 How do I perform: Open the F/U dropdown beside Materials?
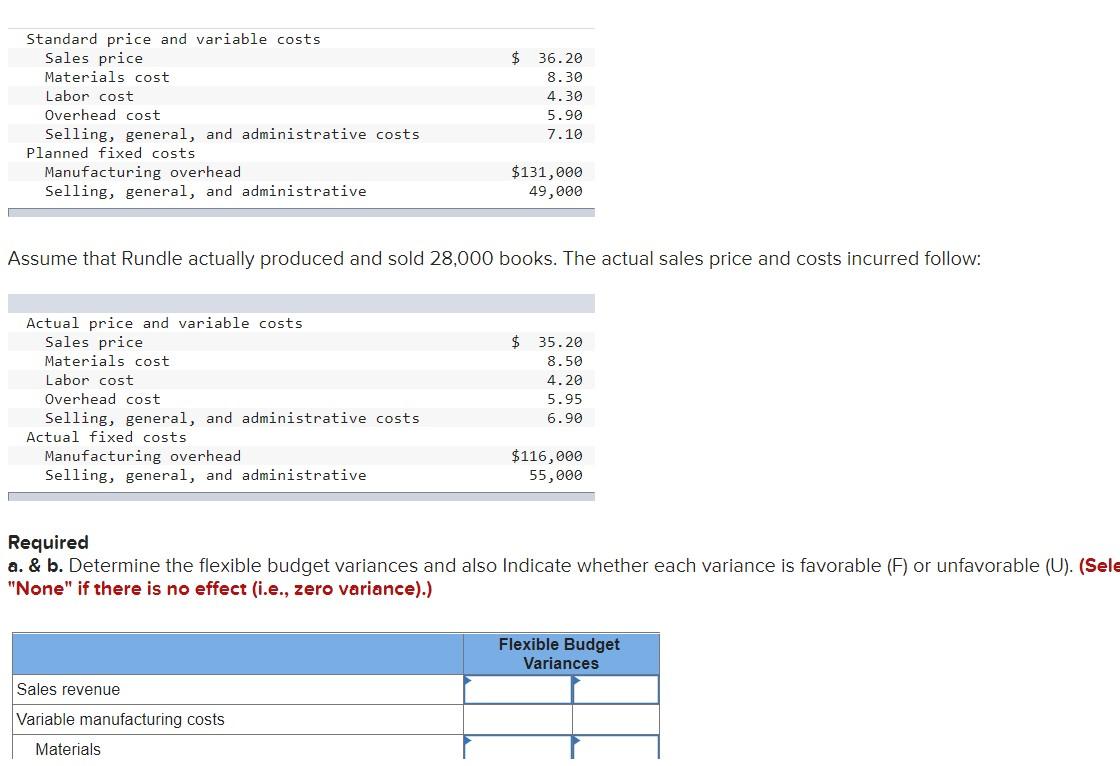click(x=614, y=749)
